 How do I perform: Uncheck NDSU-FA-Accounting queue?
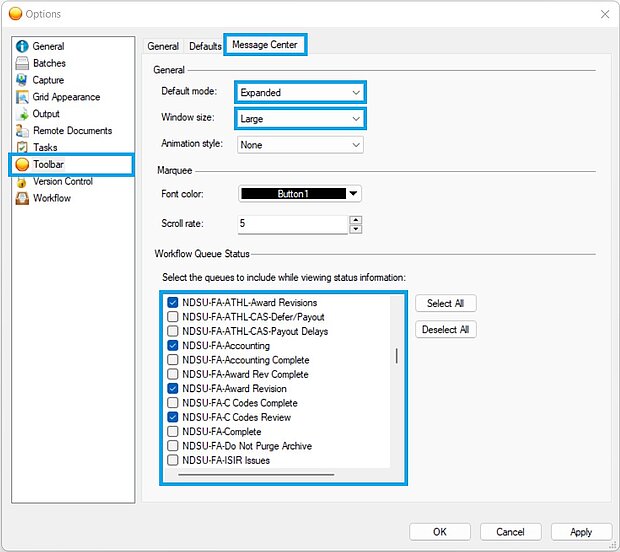[172, 346]
